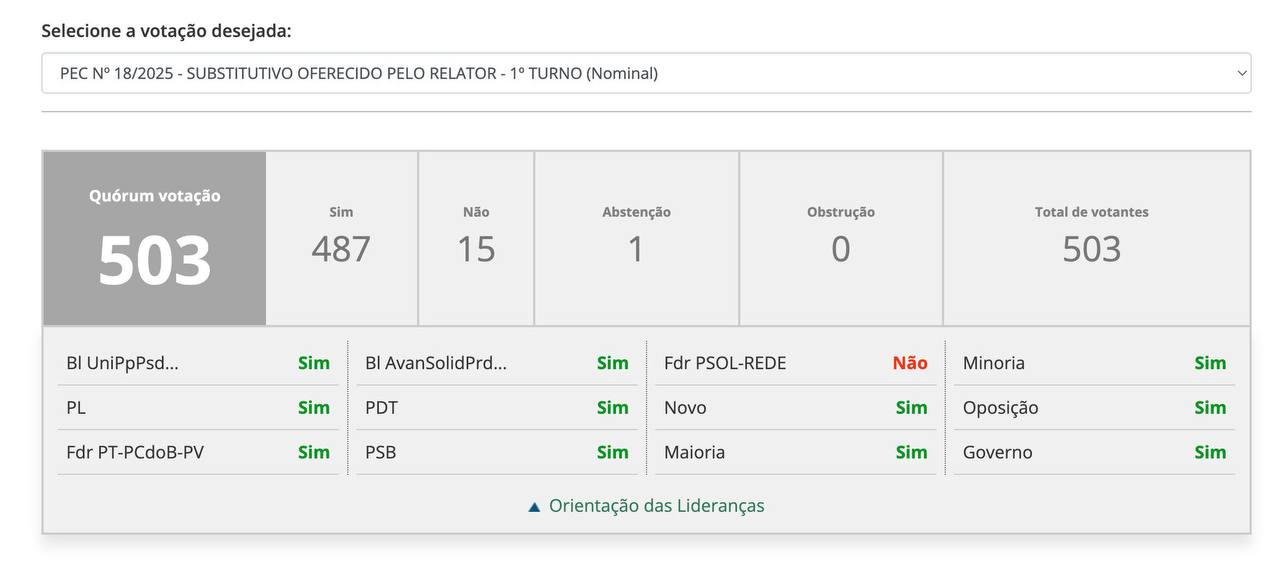Click the Maioria orientation row

coord(795,452)
